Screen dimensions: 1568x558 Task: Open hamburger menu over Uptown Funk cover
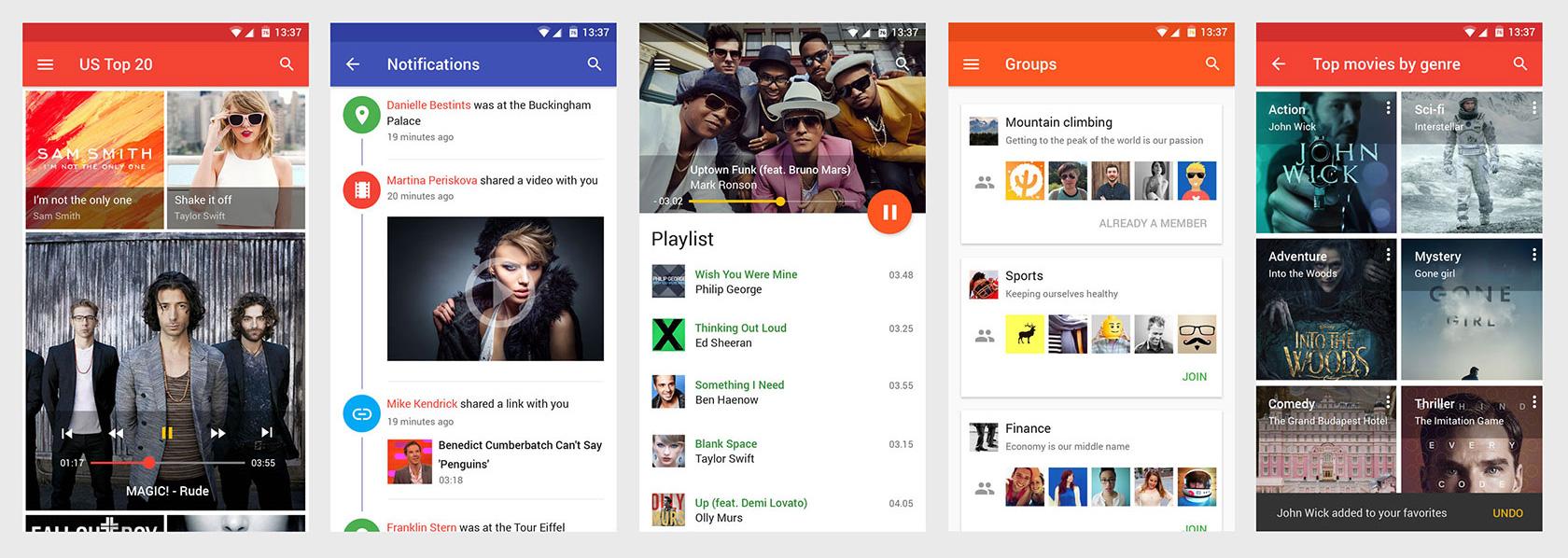pyautogui.click(x=663, y=64)
